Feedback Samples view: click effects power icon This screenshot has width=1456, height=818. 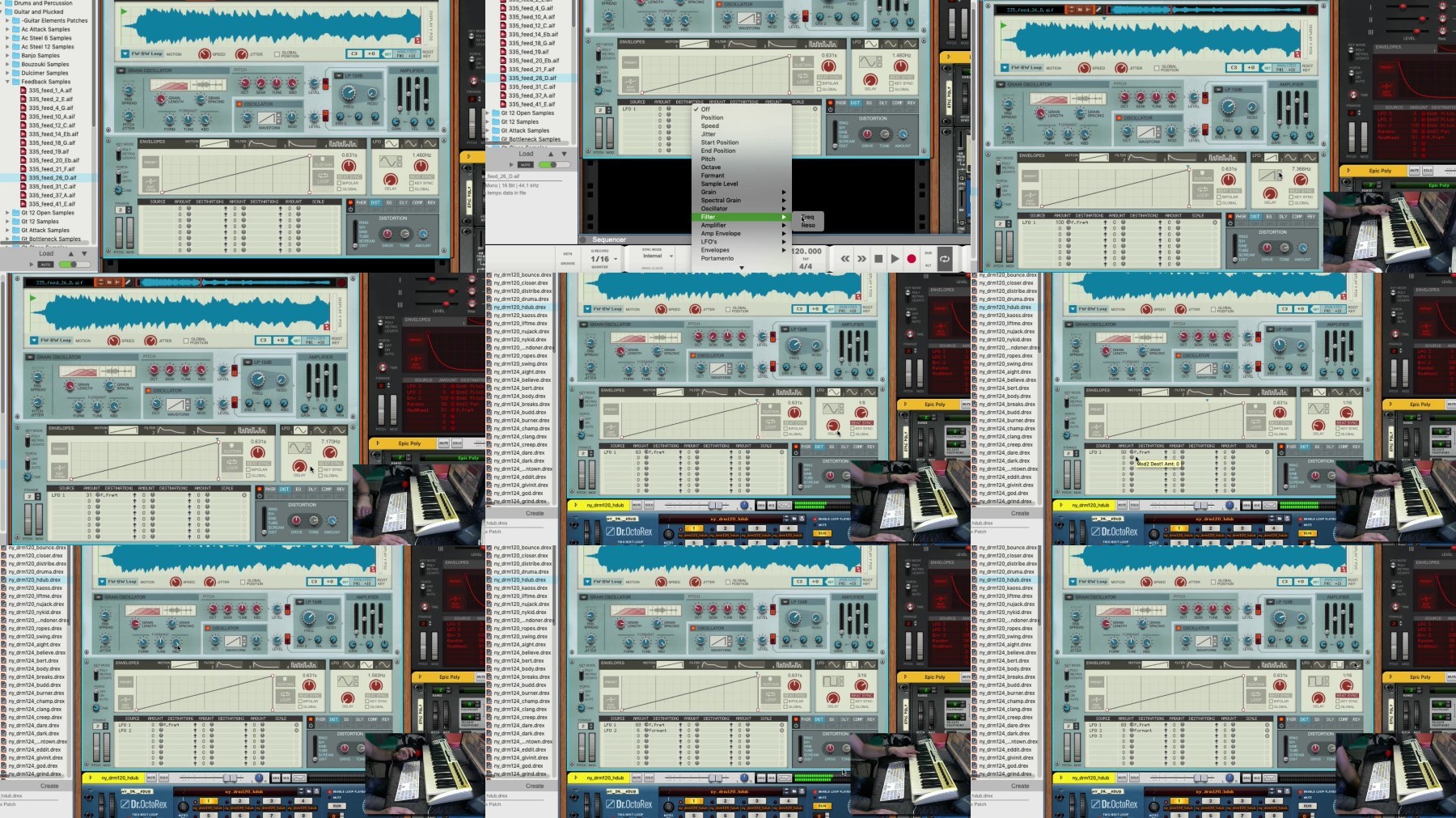pyautogui.click(x=350, y=210)
